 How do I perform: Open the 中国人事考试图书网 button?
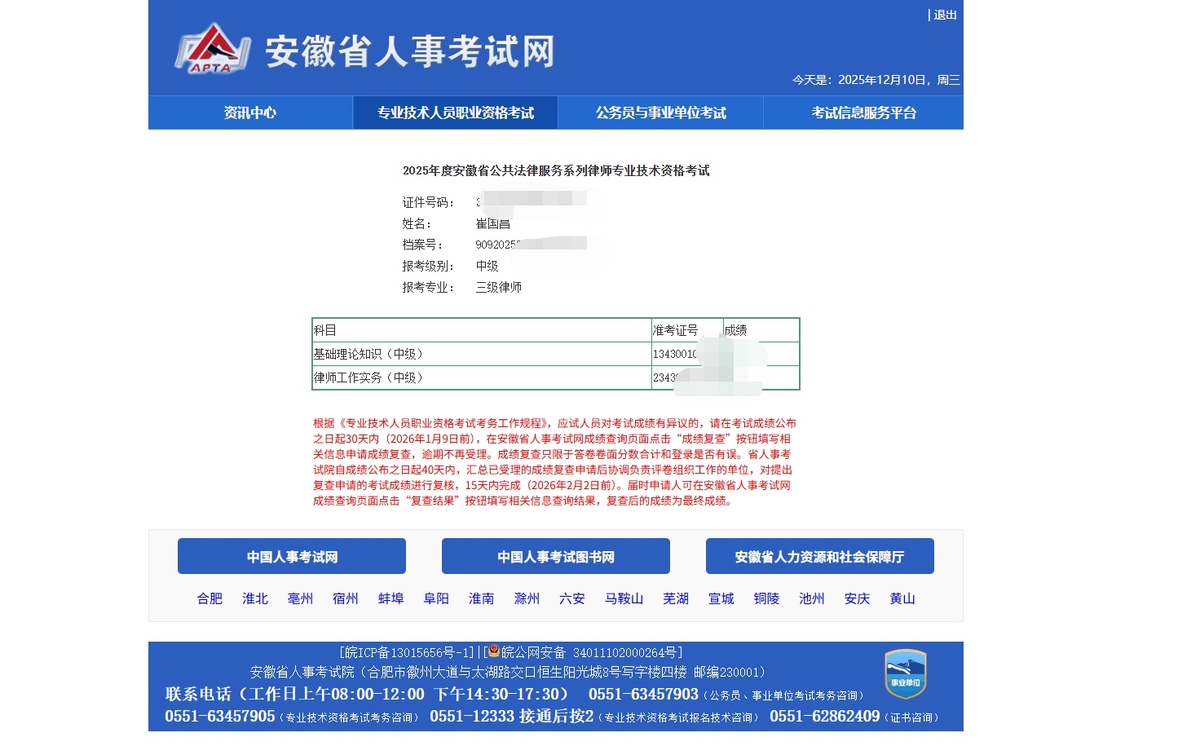(556, 557)
